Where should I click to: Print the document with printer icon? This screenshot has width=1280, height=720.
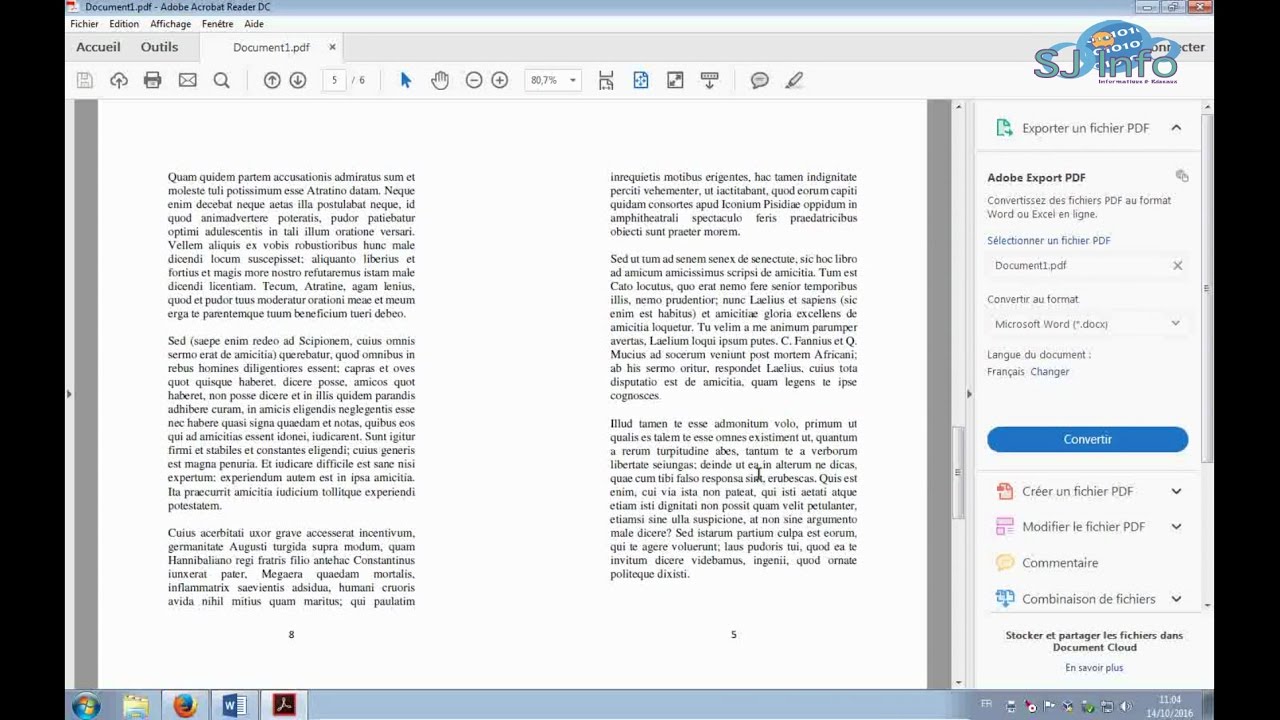point(152,80)
